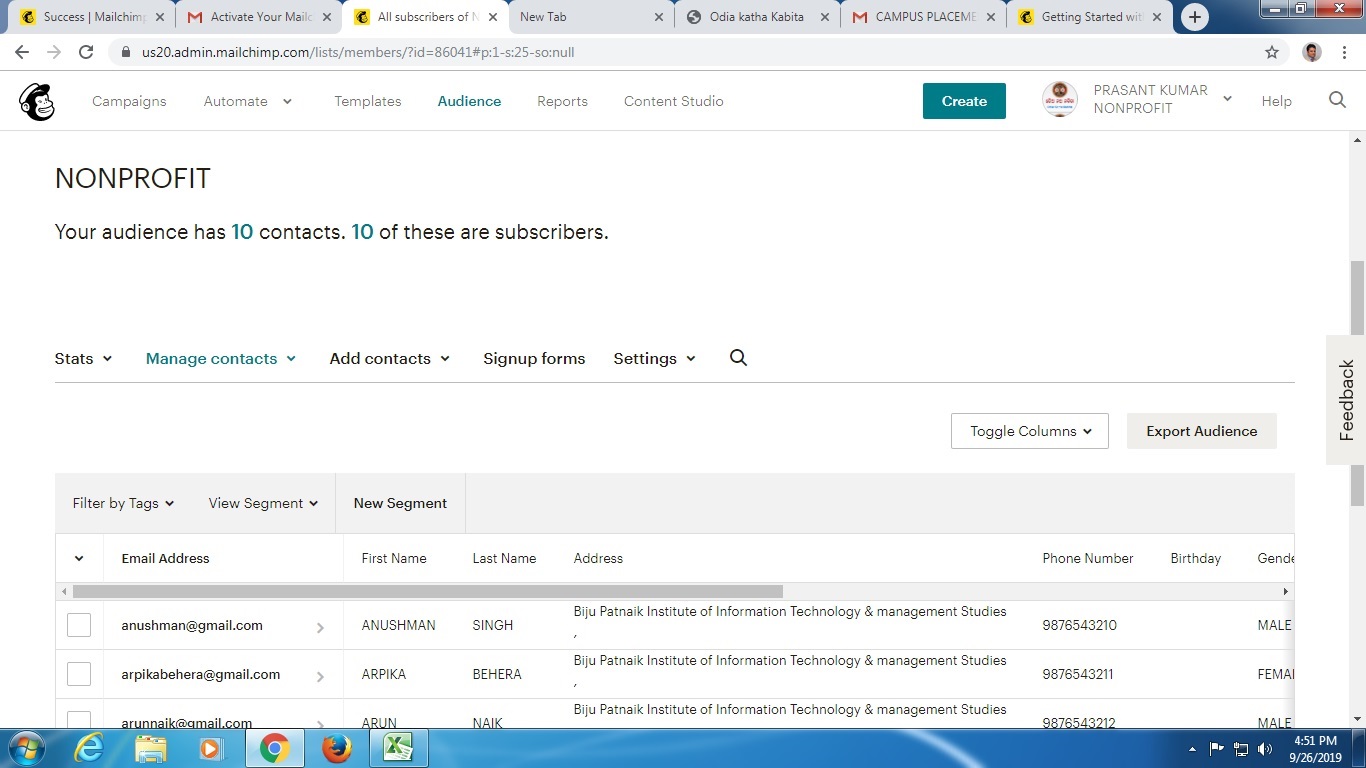Viewport: 1366px width, 768px height.
Task: Launch Firefox from the taskbar
Action: point(337,748)
